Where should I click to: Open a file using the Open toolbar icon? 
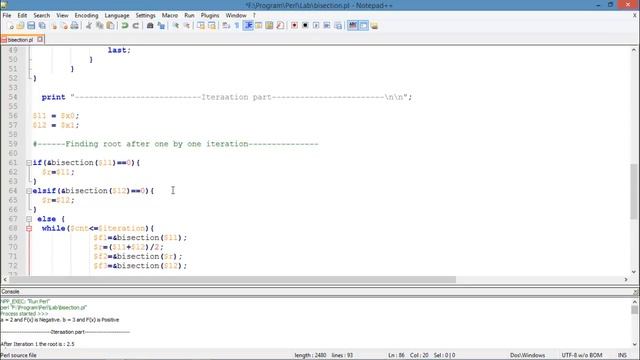[20, 26]
